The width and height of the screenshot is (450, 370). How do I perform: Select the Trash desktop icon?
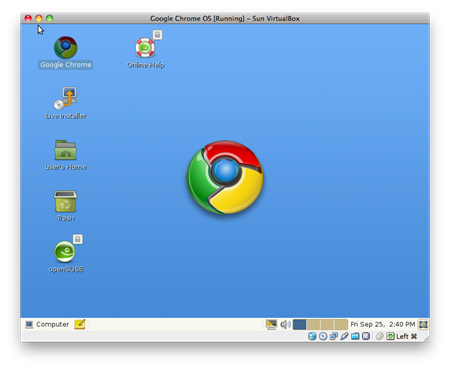point(65,201)
